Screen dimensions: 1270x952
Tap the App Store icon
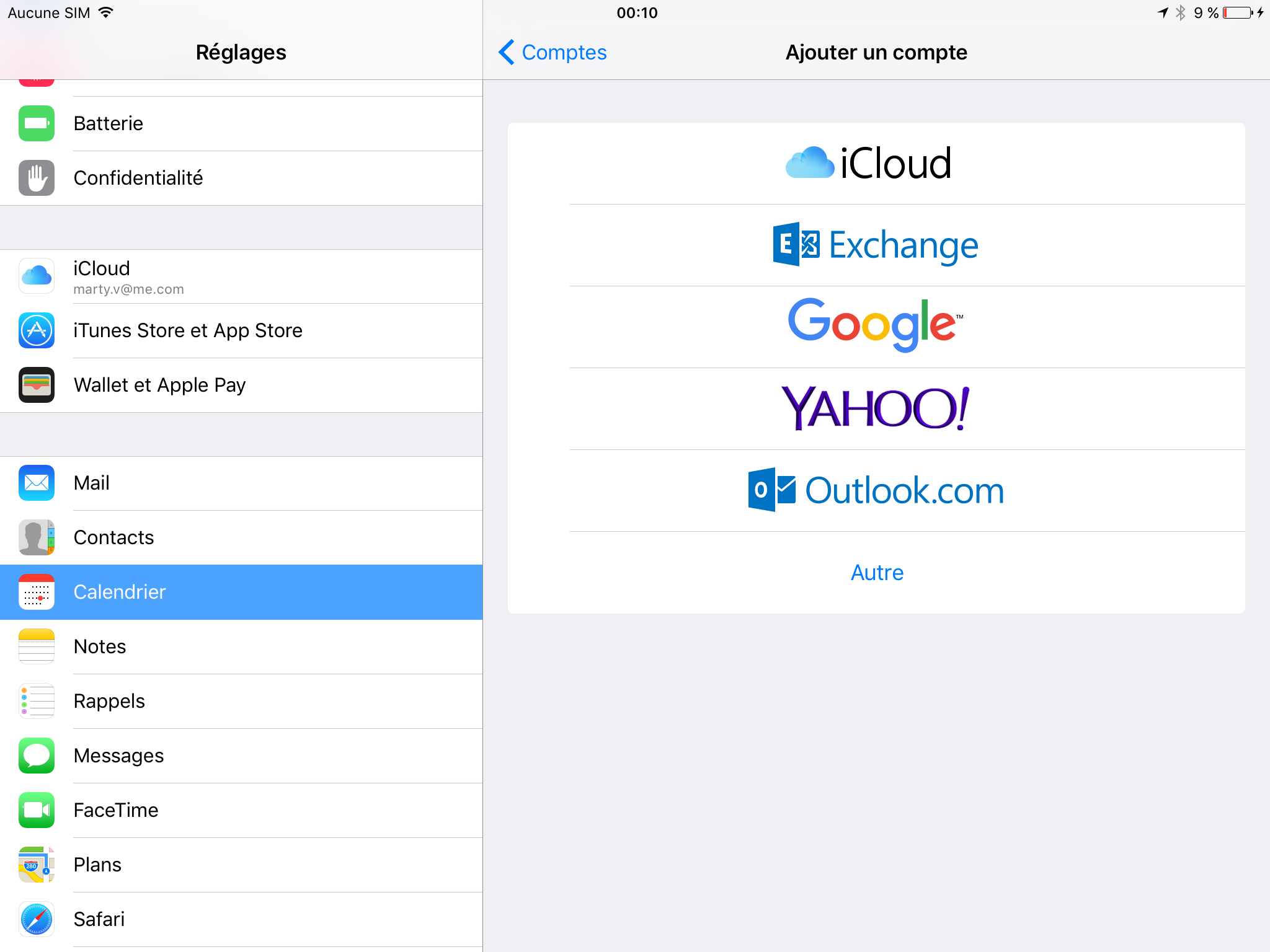click(37, 330)
